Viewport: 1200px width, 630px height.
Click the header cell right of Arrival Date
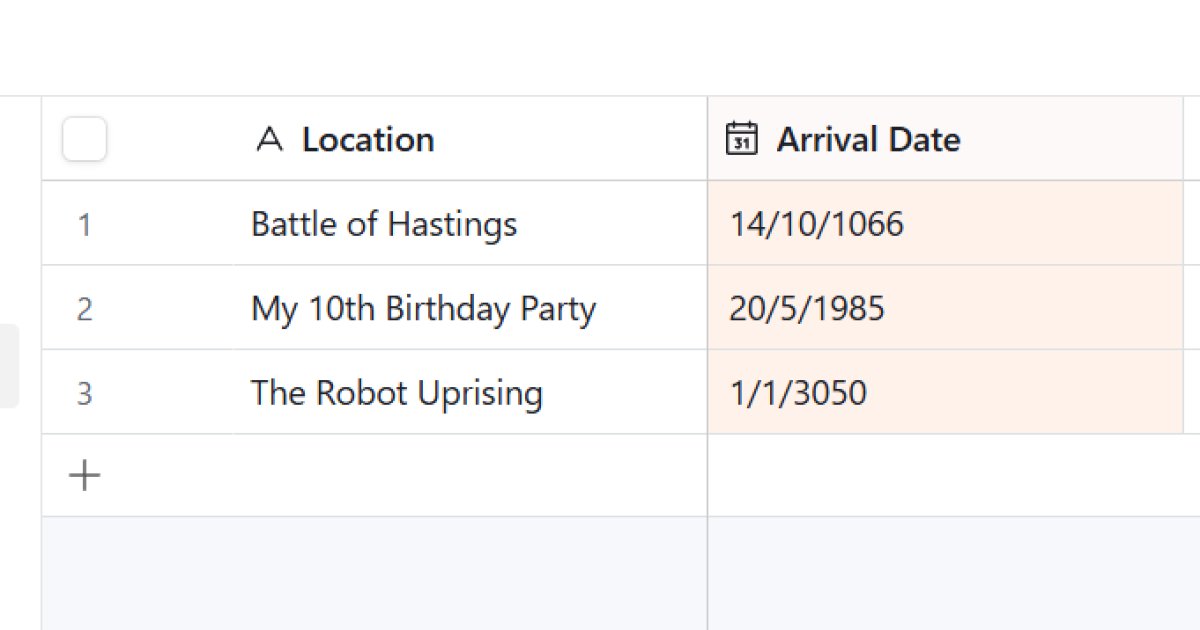[1191, 139]
